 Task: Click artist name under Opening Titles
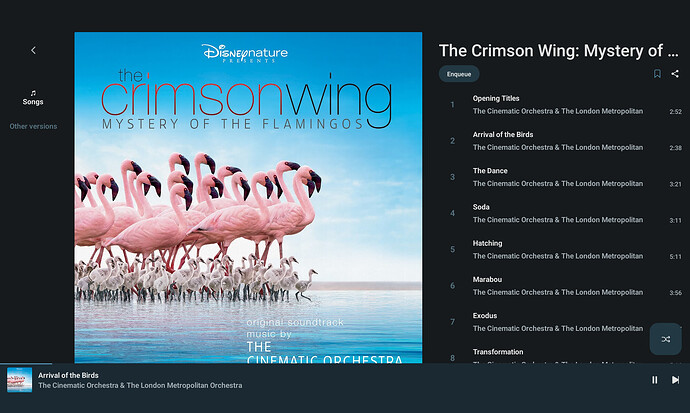click(x=558, y=111)
